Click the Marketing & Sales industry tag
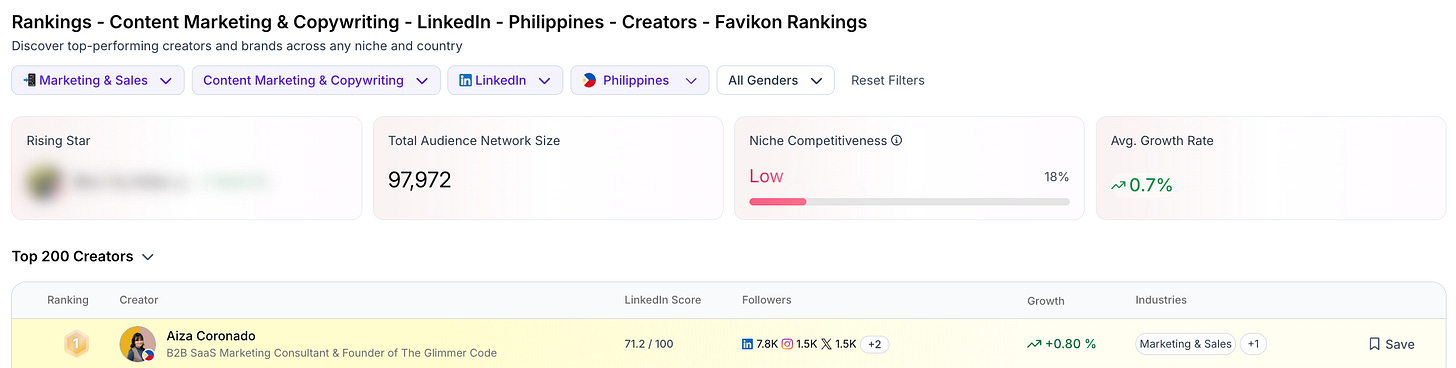Screen dimensions: 1456x368 pyautogui.click(x=1185, y=344)
